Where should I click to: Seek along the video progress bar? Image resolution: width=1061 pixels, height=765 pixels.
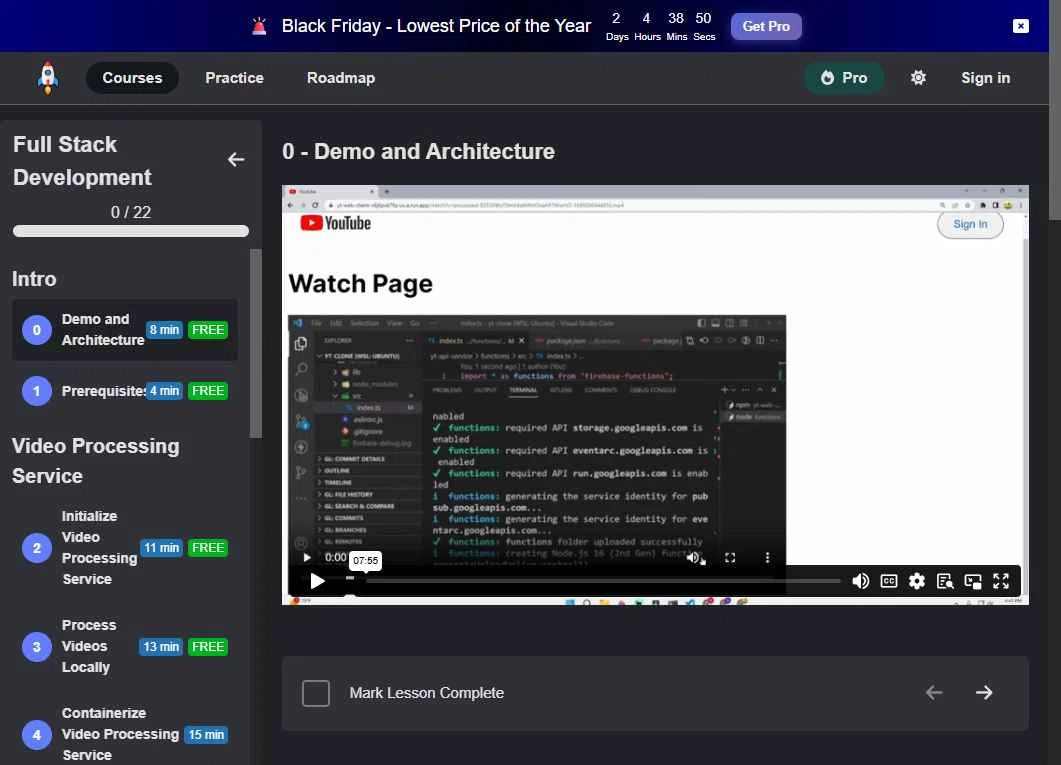point(602,581)
